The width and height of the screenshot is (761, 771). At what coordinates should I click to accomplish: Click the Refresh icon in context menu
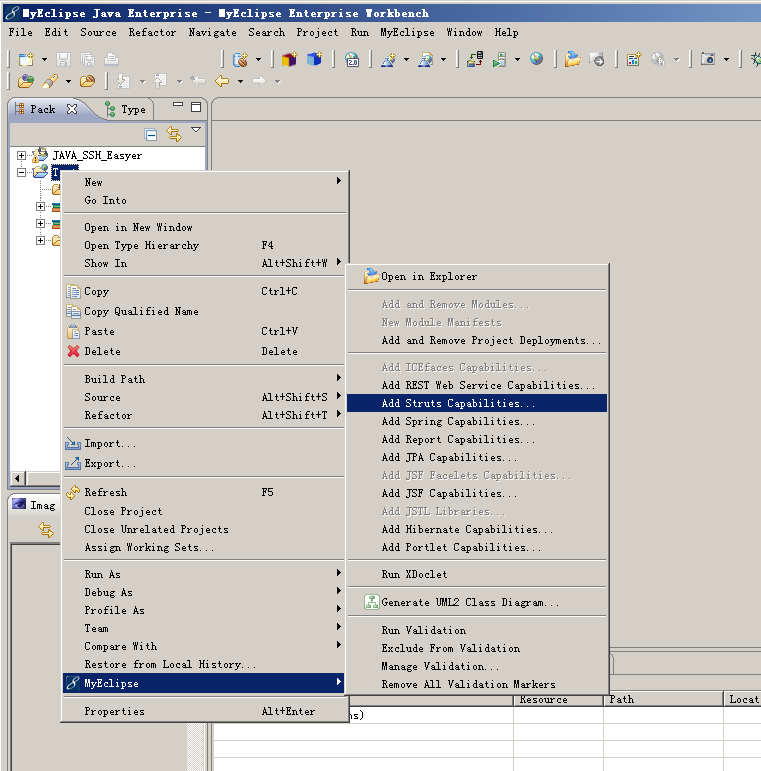[x=72, y=493]
